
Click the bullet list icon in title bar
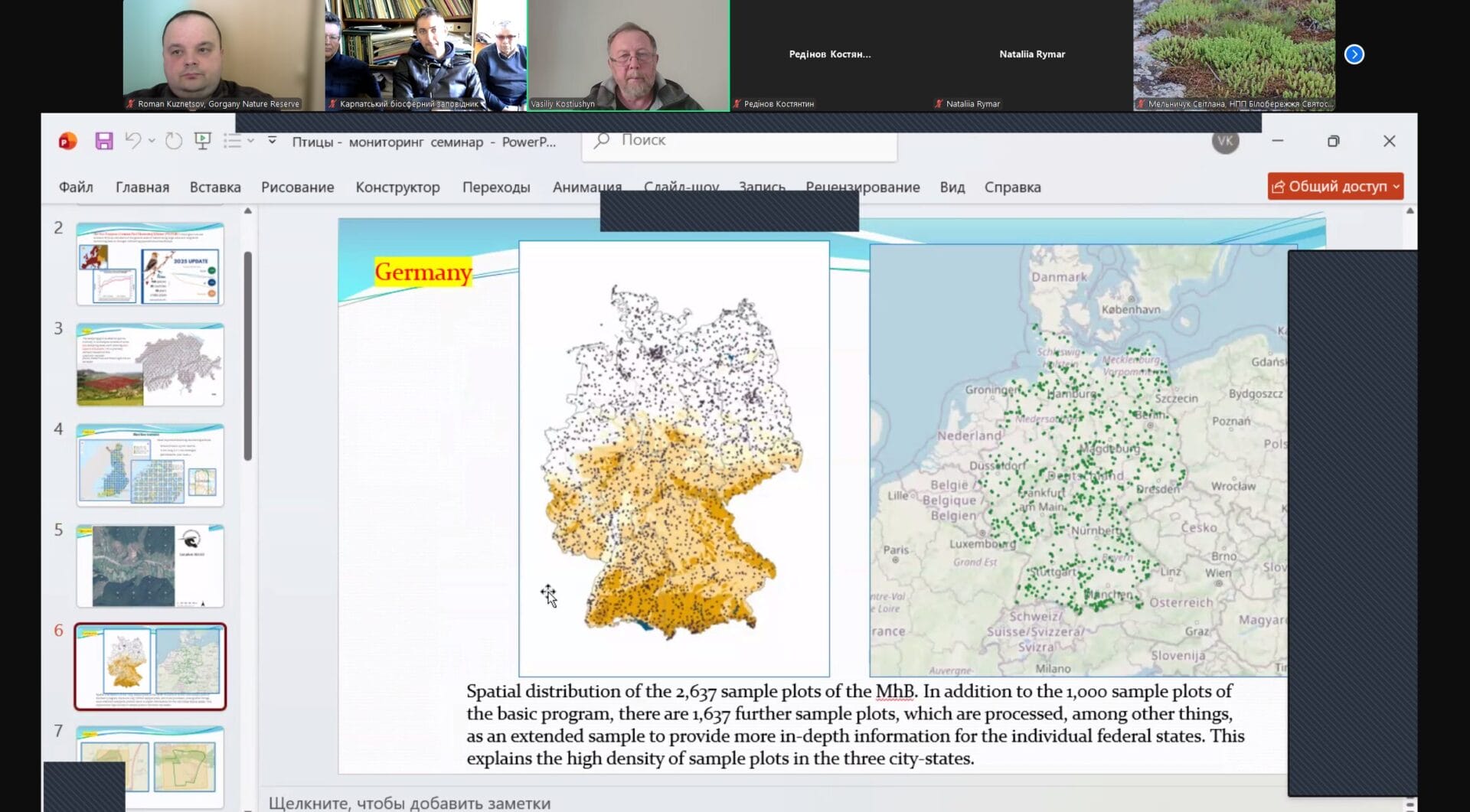point(232,141)
